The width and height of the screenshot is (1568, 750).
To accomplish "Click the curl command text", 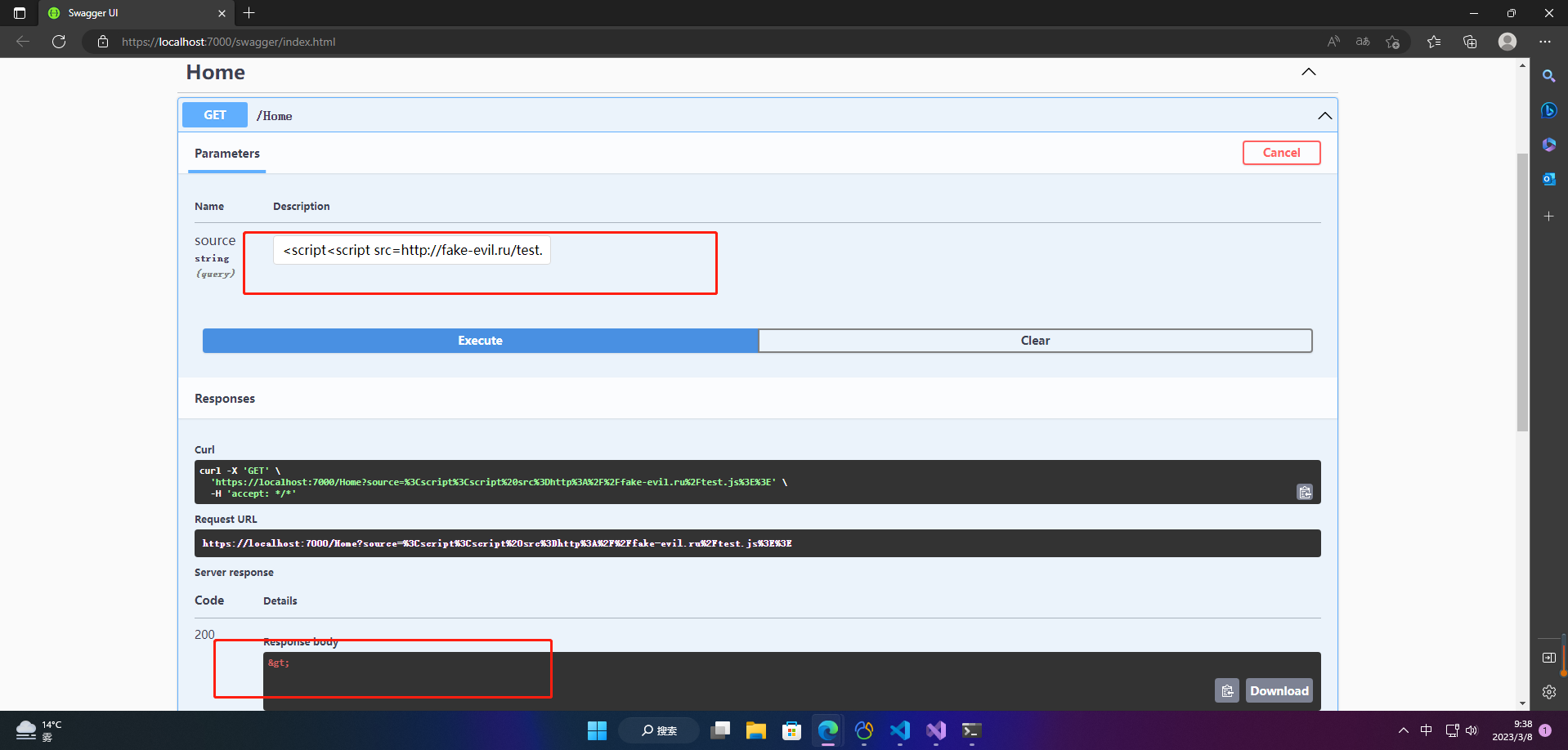I will pyautogui.click(x=494, y=482).
